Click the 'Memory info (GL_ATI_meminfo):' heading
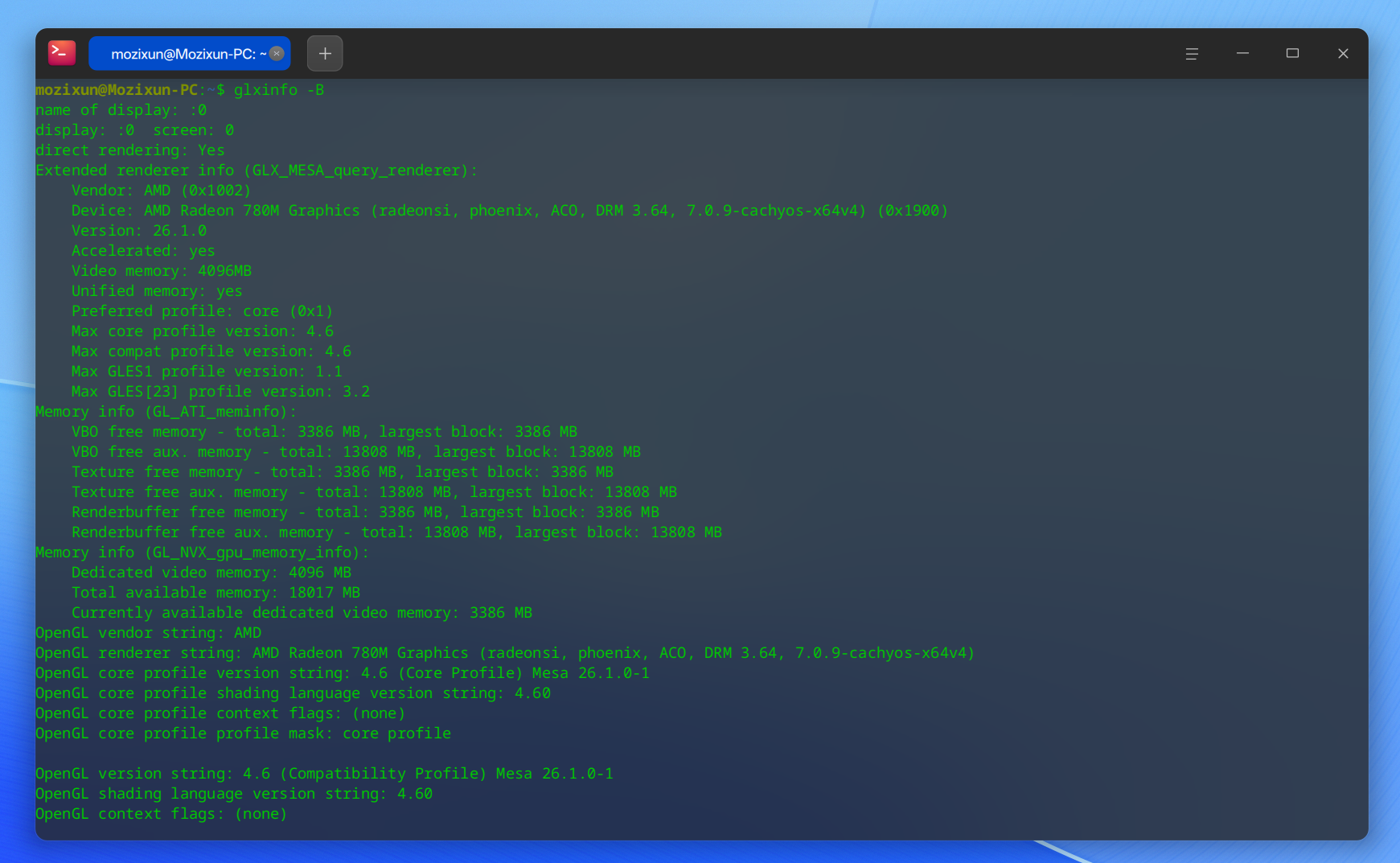This screenshot has height=863, width=1400. click(x=166, y=412)
